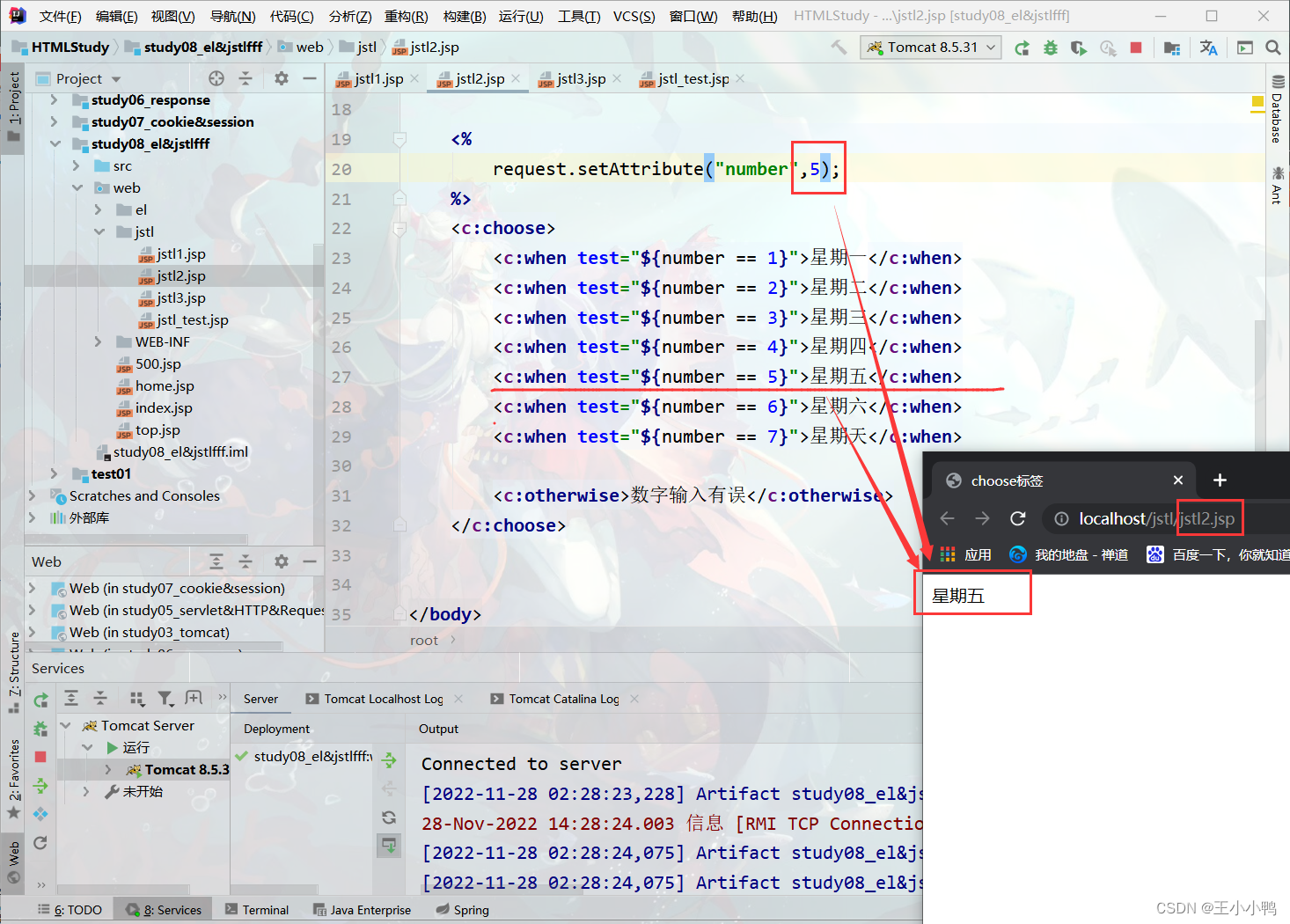Expand study06_response folder

coord(55,100)
